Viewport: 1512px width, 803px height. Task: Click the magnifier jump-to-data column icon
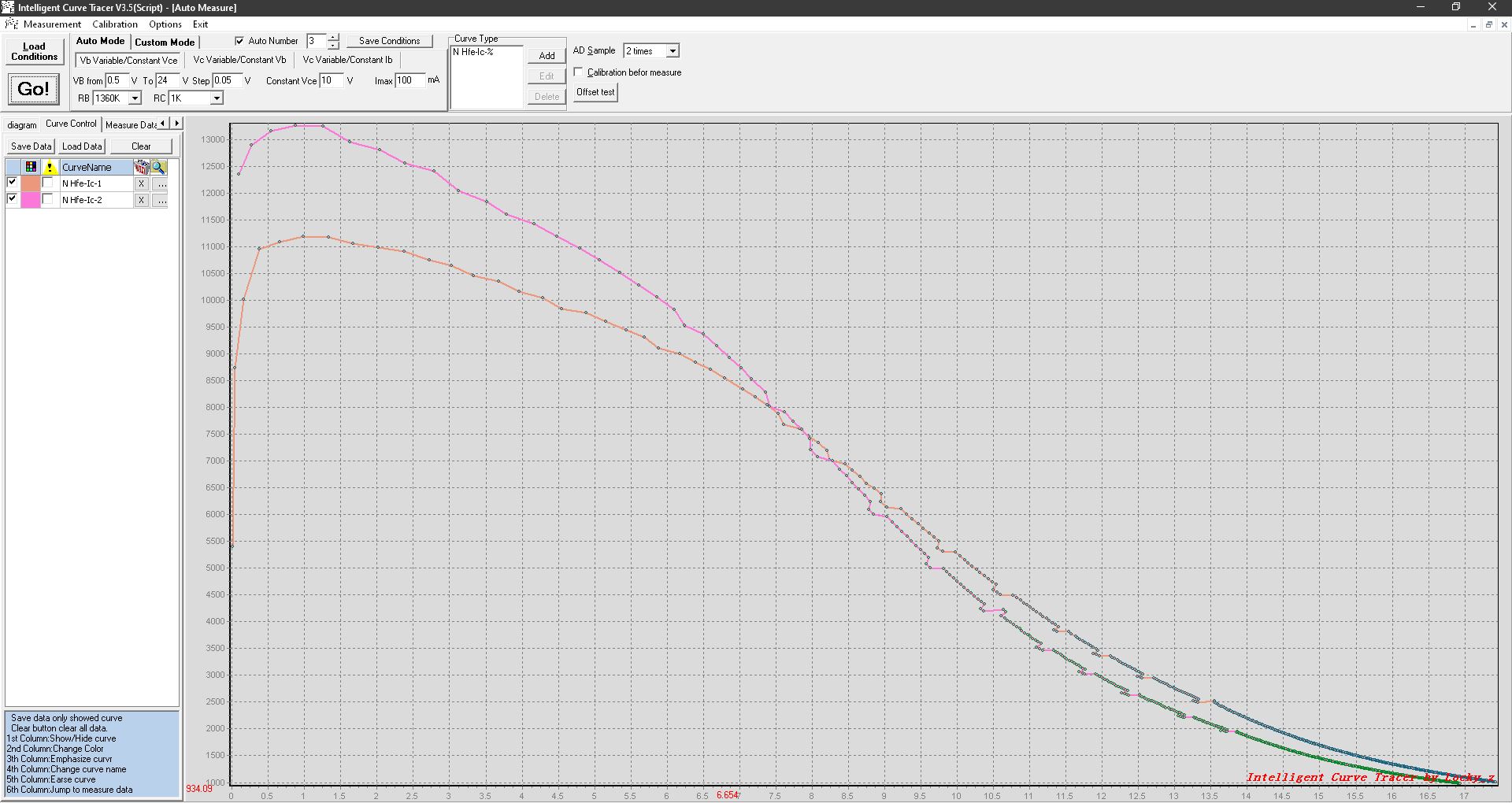[159, 167]
